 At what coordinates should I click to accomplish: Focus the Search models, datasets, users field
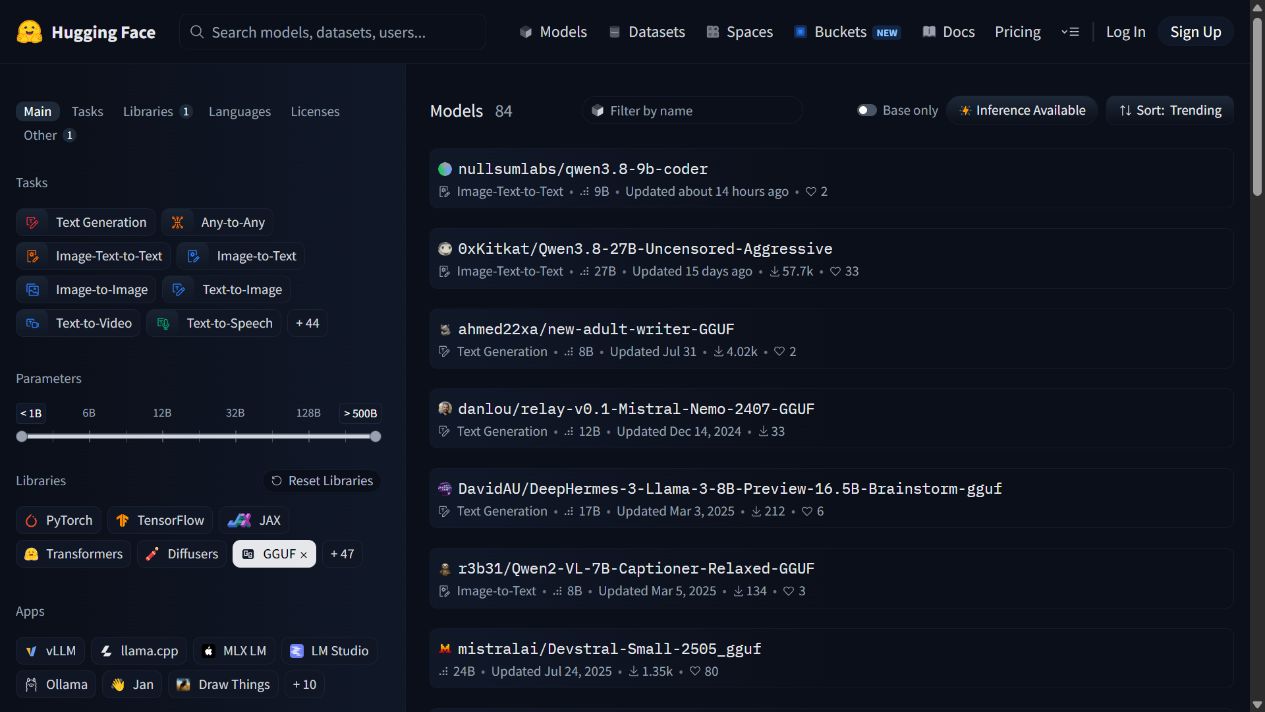coord(333,32)
